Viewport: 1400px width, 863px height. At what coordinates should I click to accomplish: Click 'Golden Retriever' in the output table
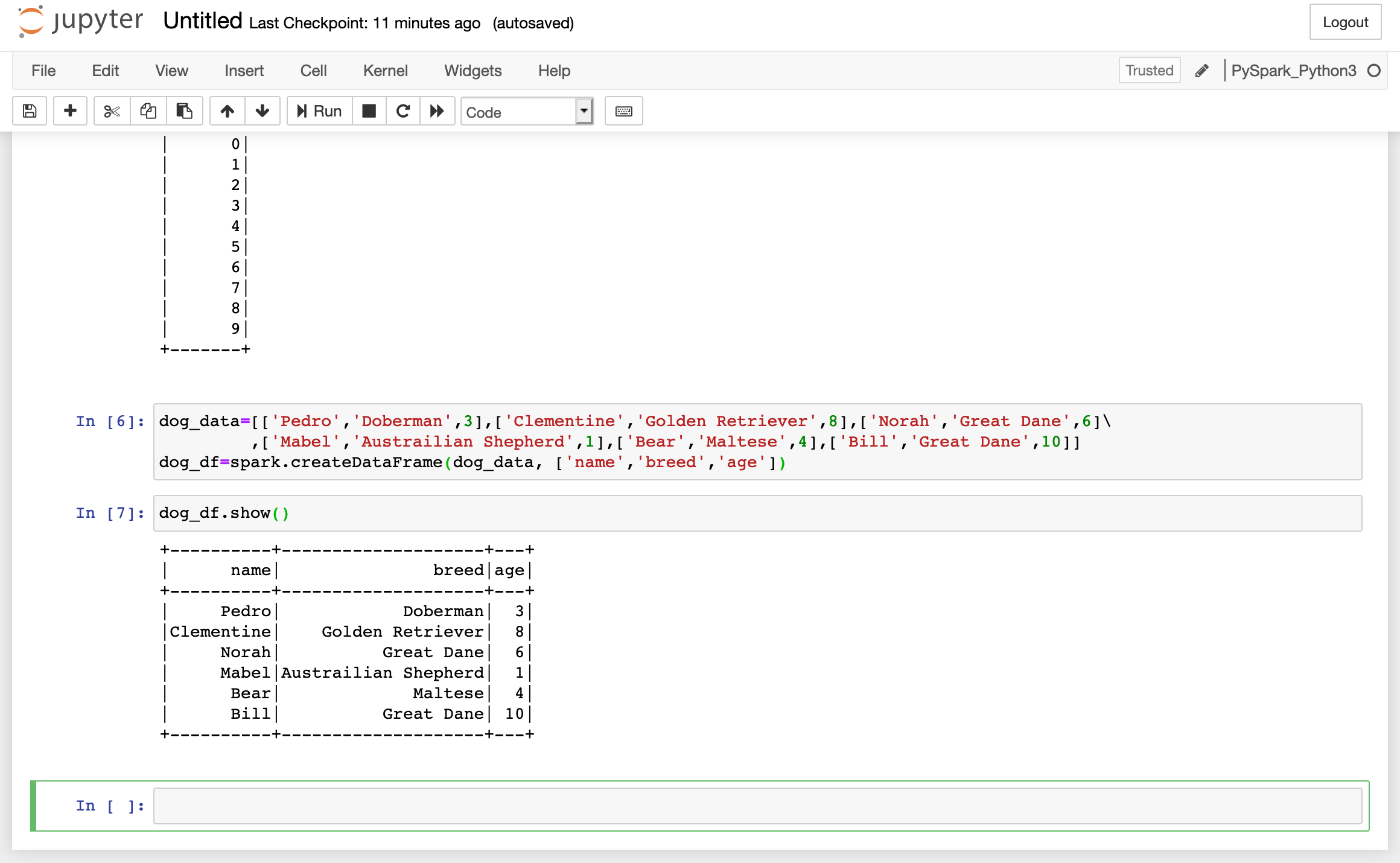point(402,632)
